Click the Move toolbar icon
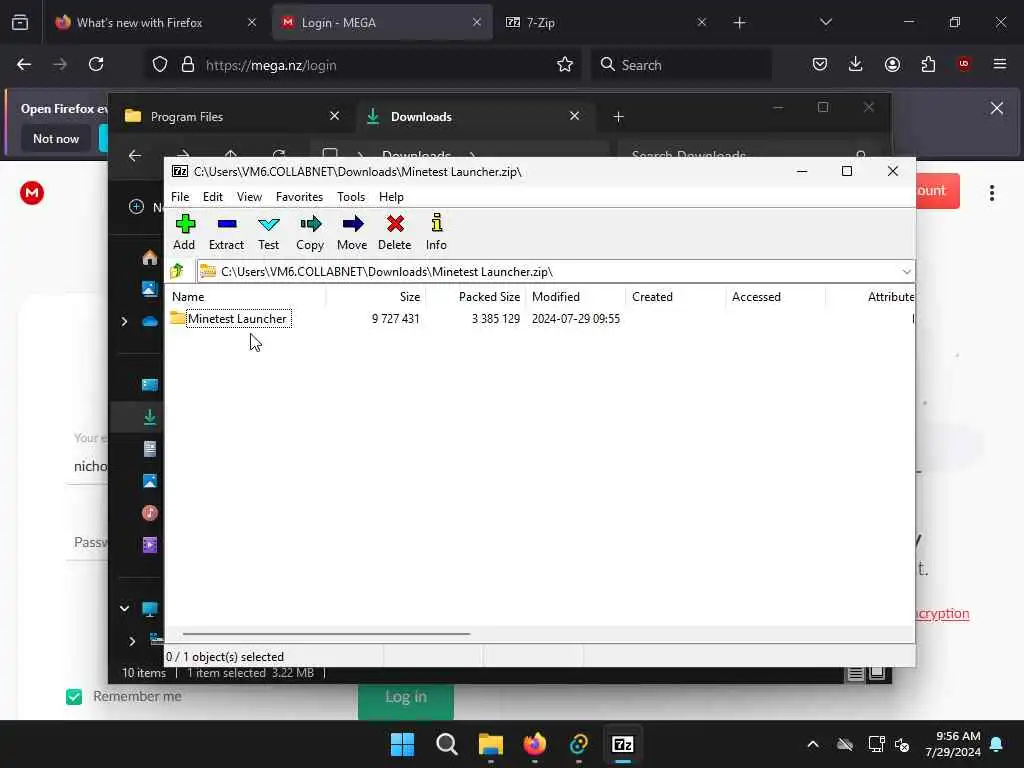Viewport: 1024px width, 768px height. coord(352,232)
